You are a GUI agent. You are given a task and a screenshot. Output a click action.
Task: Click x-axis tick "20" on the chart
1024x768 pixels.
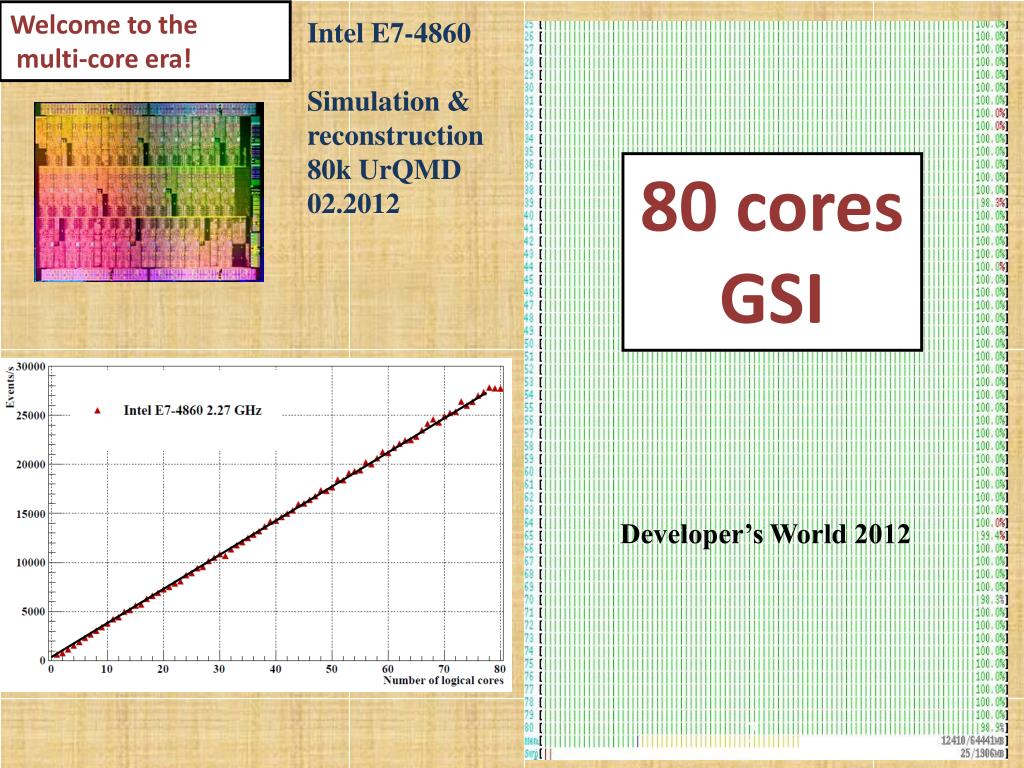click(x=163, y=669)
